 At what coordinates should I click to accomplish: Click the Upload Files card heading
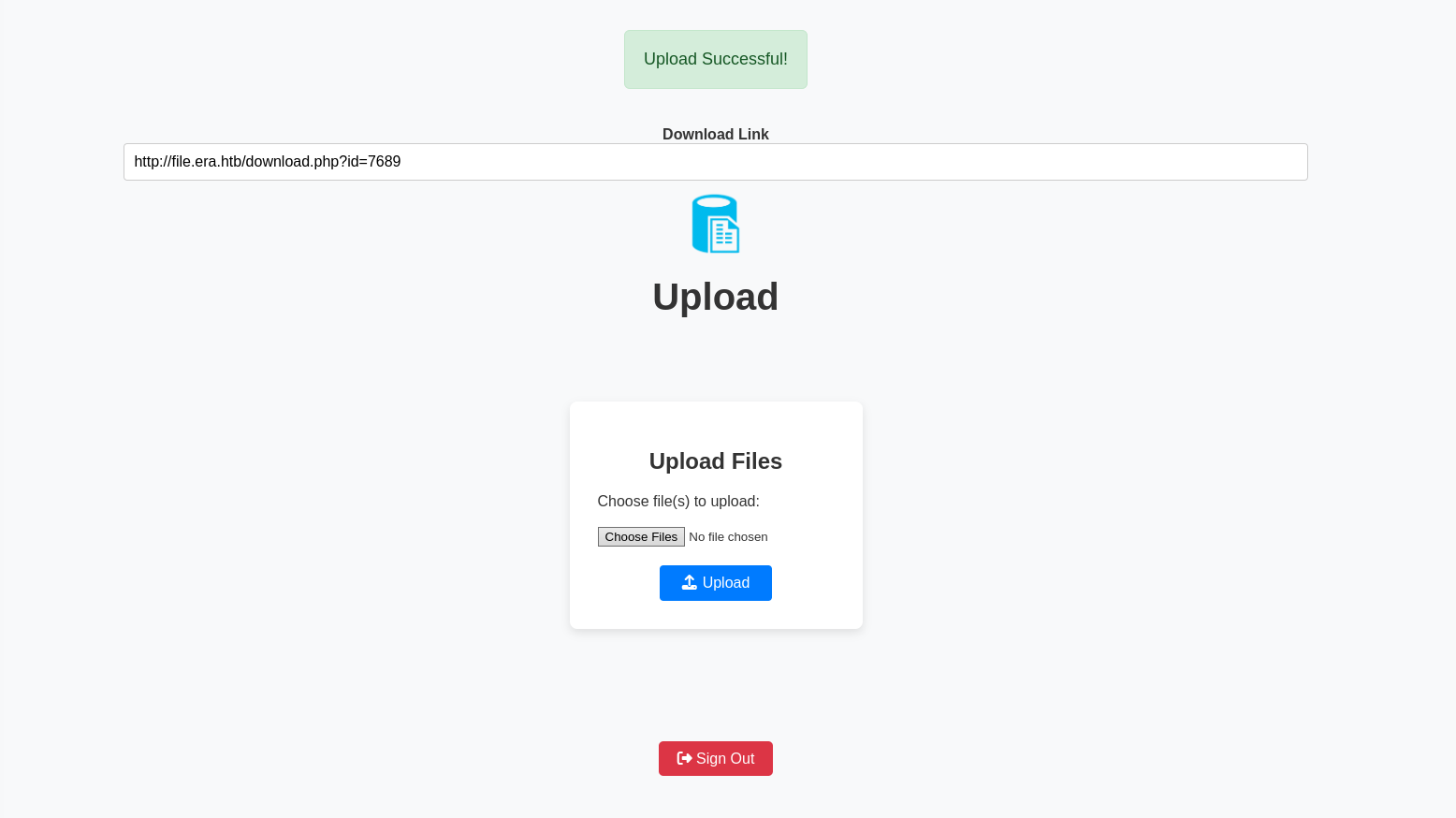[715, 461]
